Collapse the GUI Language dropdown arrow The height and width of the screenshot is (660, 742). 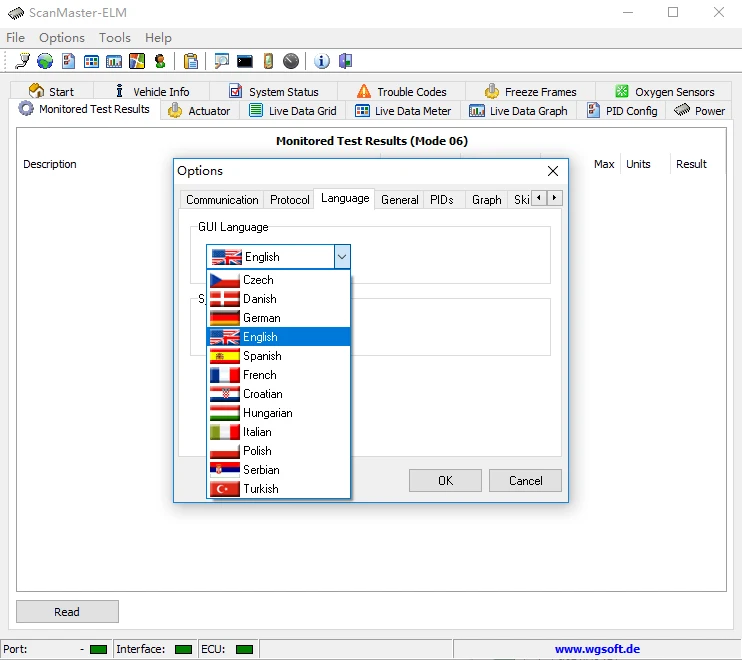(x=342, y=257)
